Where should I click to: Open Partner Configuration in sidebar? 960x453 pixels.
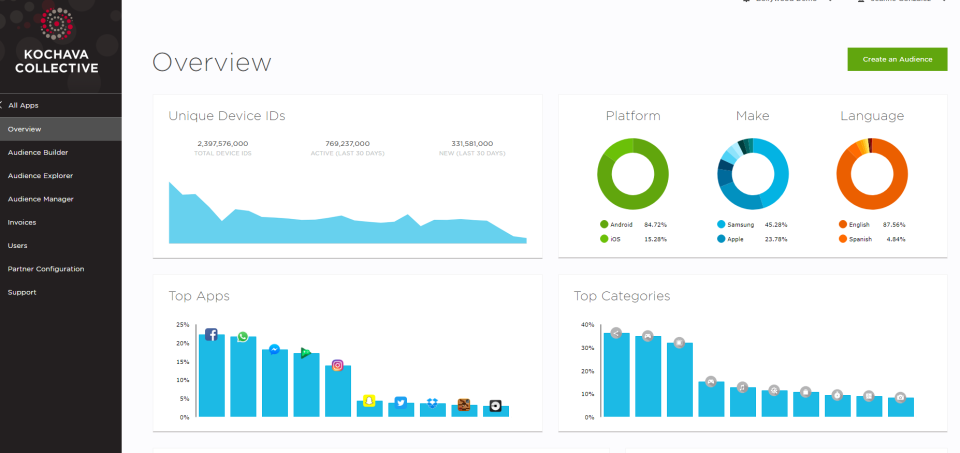(x=46, y=269)
